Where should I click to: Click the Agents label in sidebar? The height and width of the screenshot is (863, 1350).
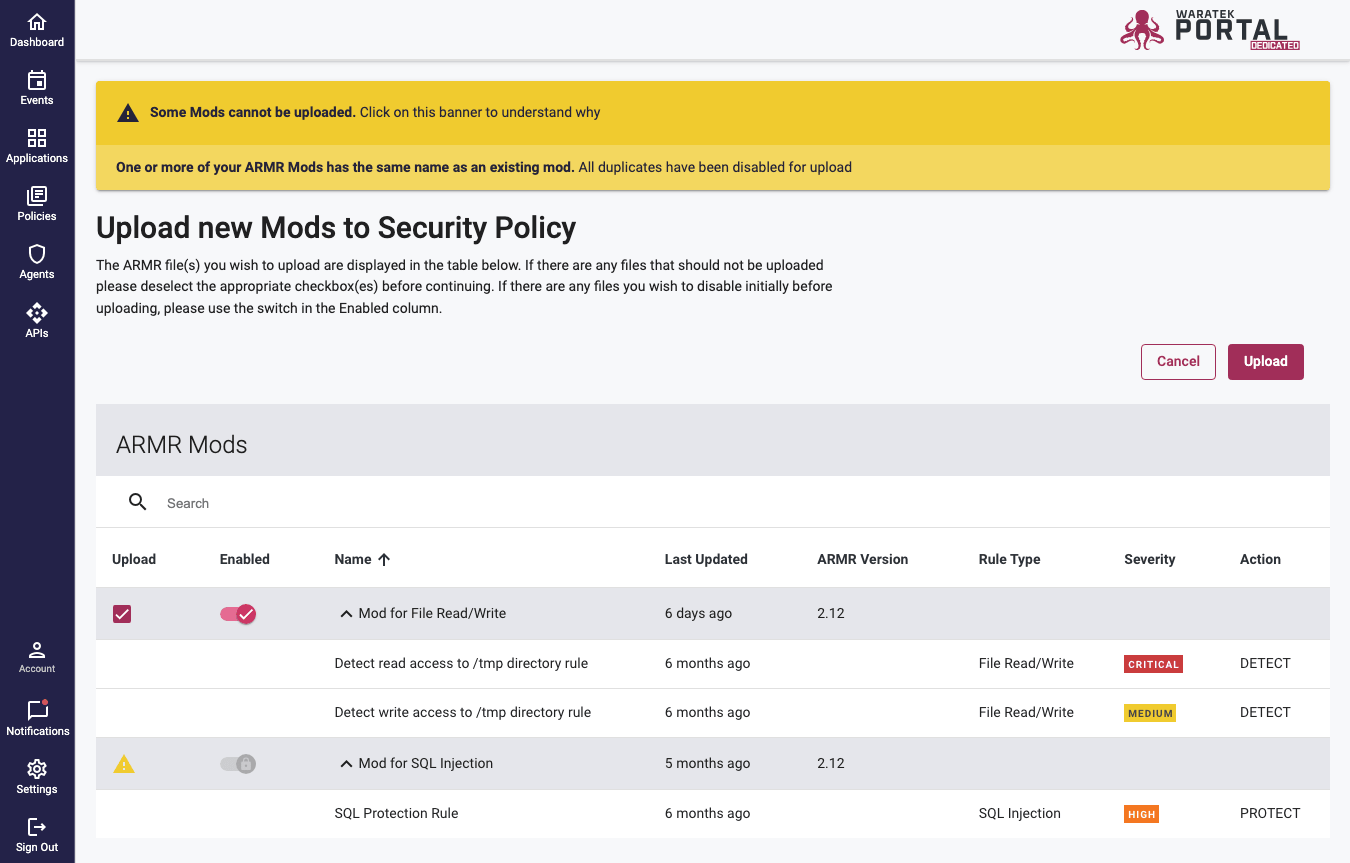coord(37,274)
